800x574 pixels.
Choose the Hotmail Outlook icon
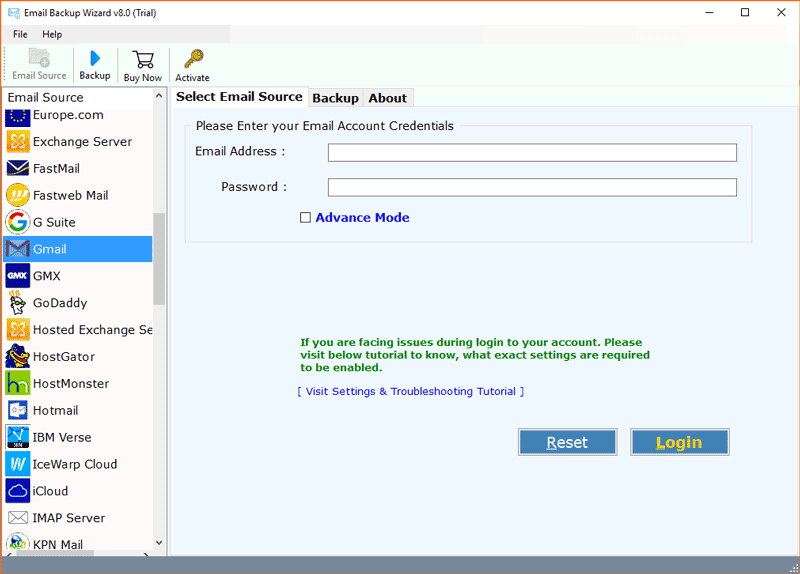point(17,410)
